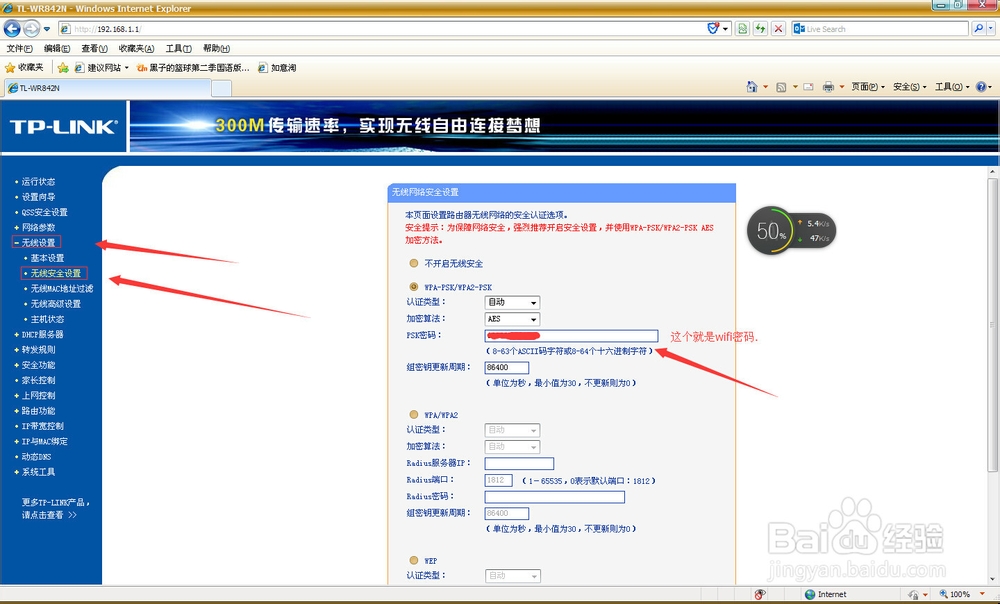Select the WPA-PSK/WPA2-PSK radio button
1000x604 pixels.
[414, 287]
